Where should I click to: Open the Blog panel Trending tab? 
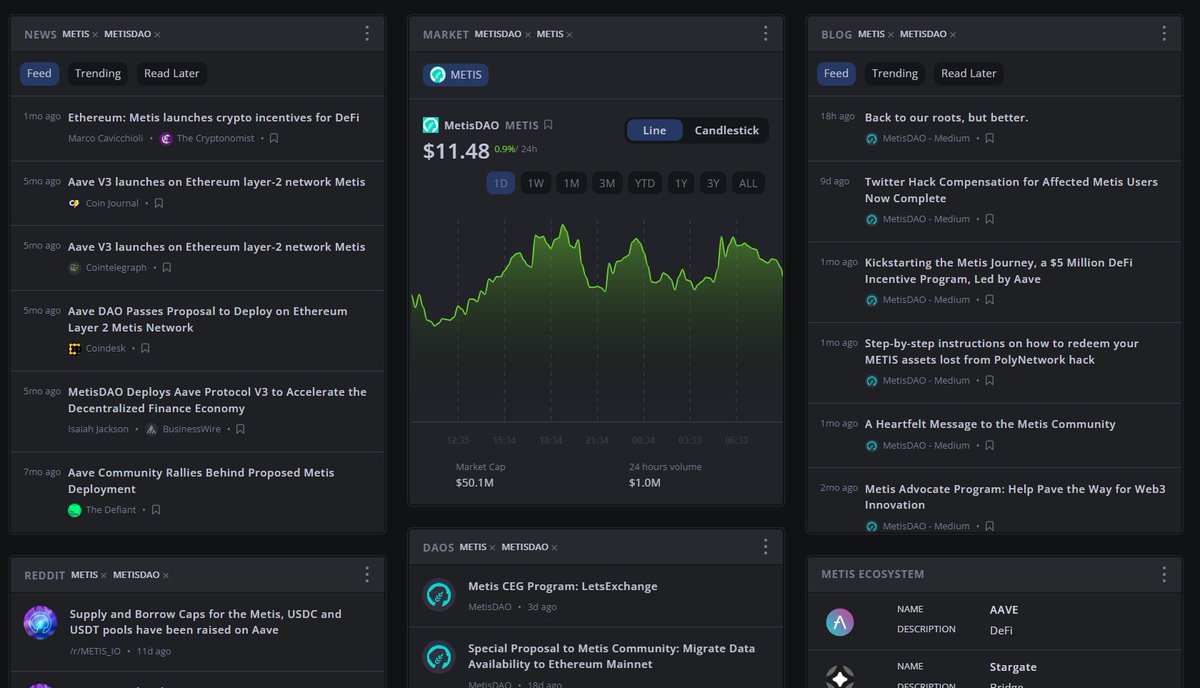[895, 74]
